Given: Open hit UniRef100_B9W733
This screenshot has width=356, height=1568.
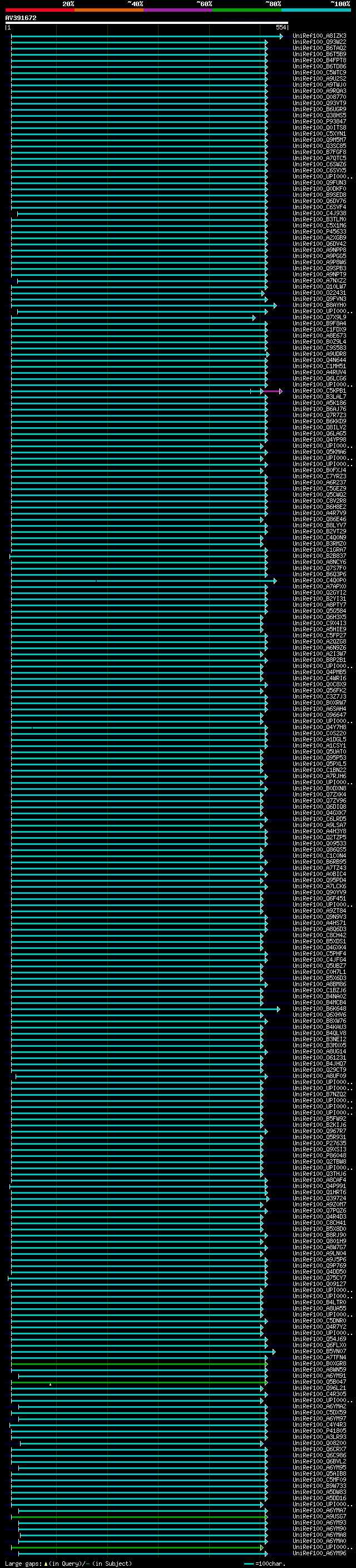Looking at the screenshot, I should (319, 1486).
